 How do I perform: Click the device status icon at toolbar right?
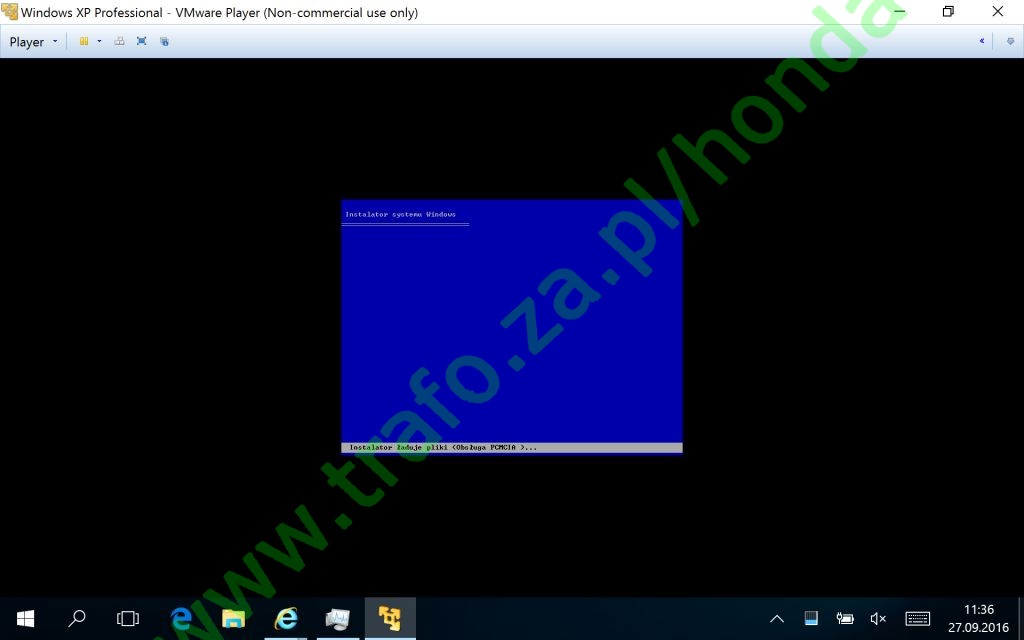click(1010, 41)
